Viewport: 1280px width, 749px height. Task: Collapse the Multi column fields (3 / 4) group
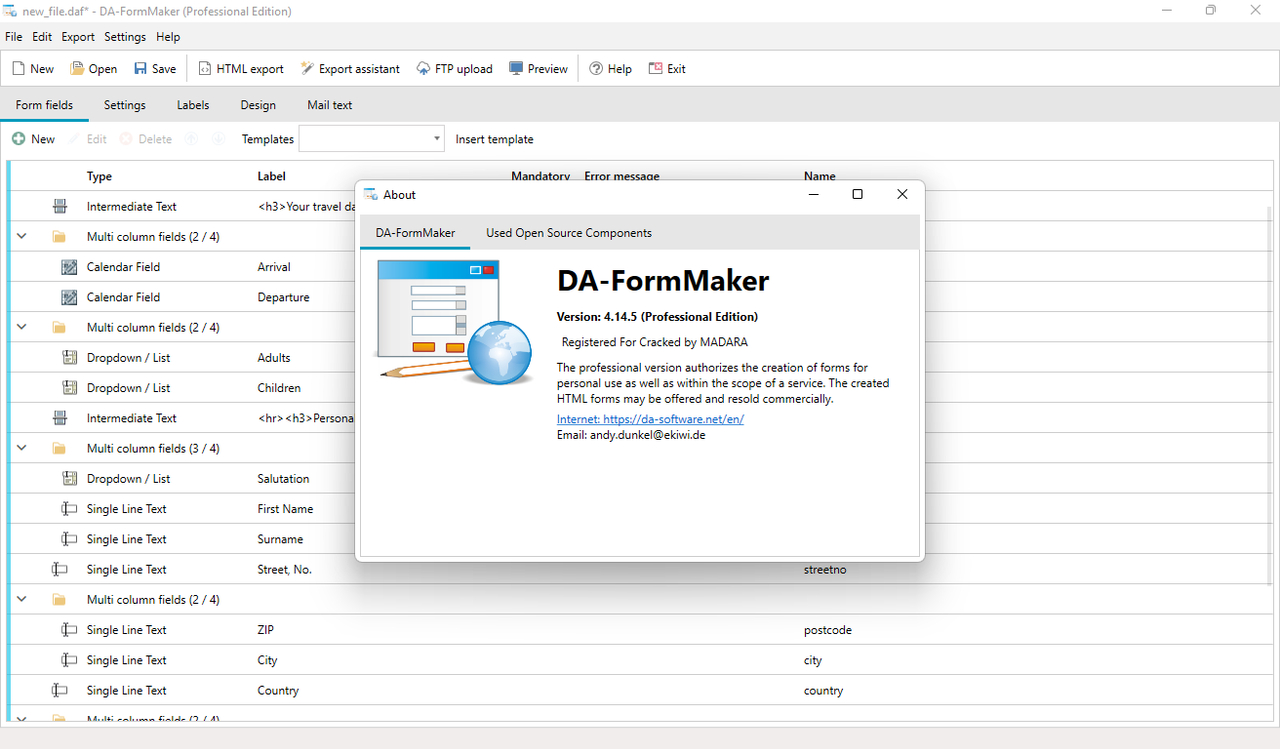point(22,448)
